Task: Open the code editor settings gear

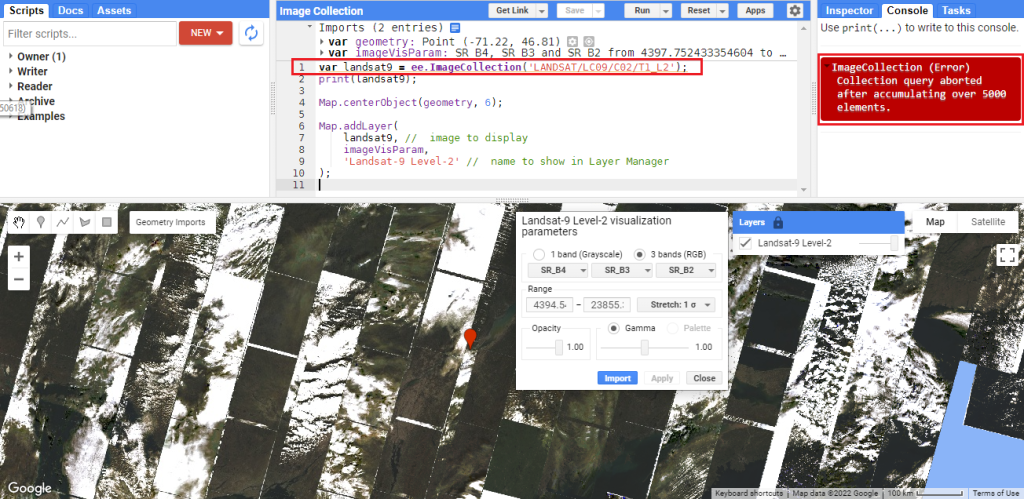Action: click(x=795, y=10)
